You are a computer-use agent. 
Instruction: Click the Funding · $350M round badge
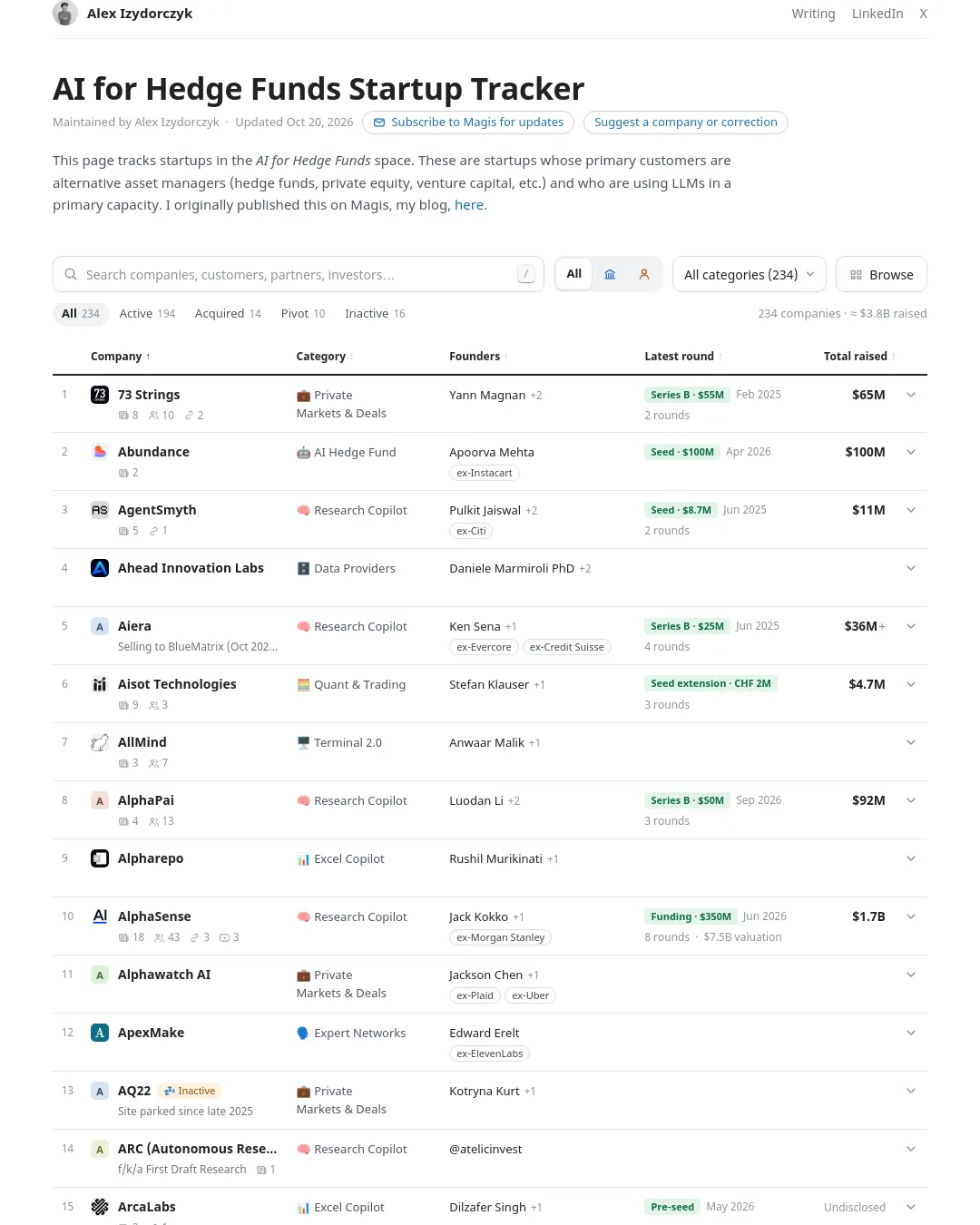(x=691, y=916)
